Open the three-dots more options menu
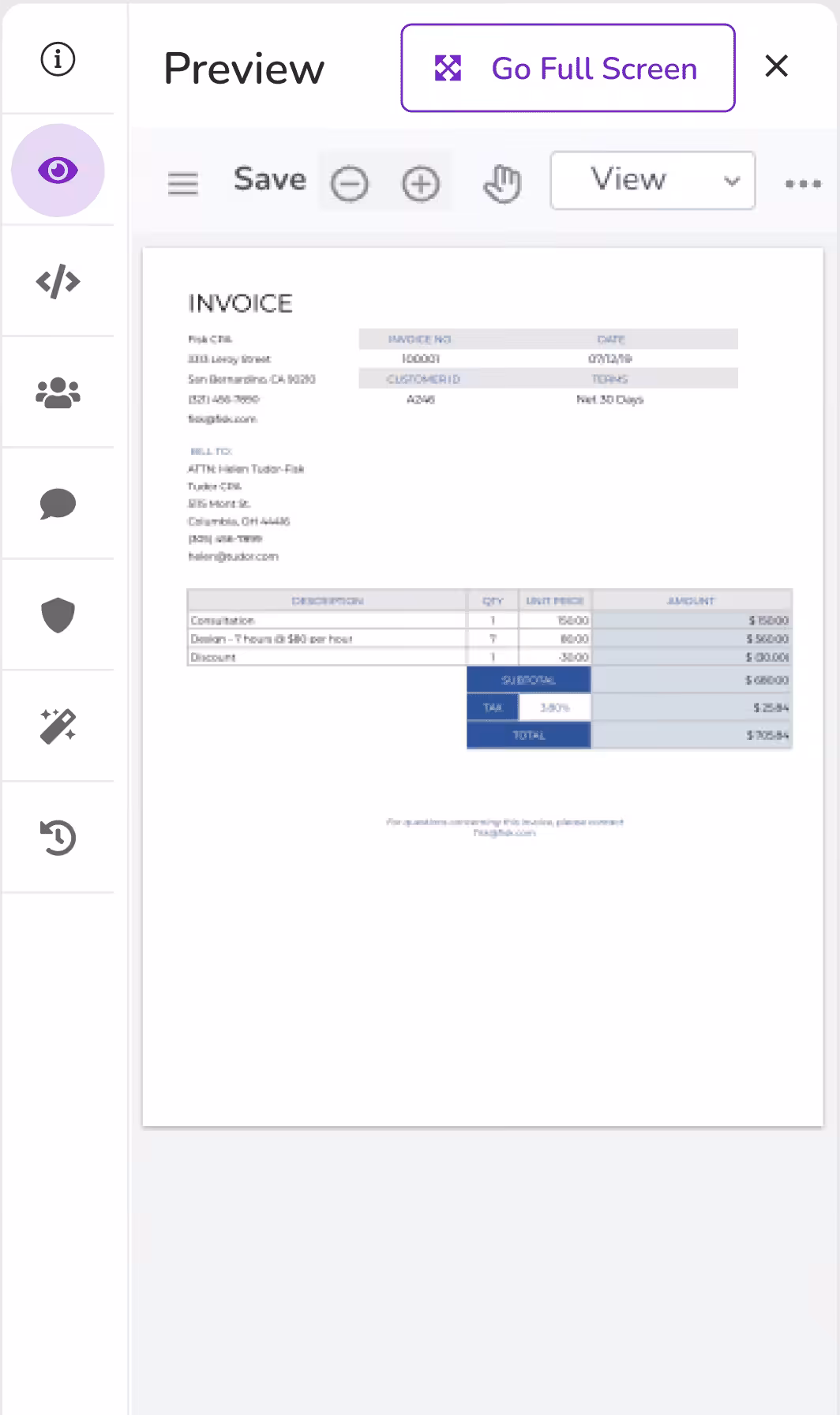Viewport: 840px width, 1415px height. [803, 184]
